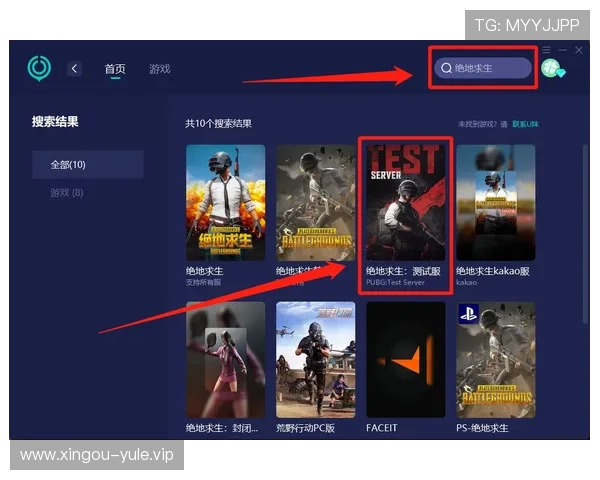Open the kakao server cover thumbnail

496,202
